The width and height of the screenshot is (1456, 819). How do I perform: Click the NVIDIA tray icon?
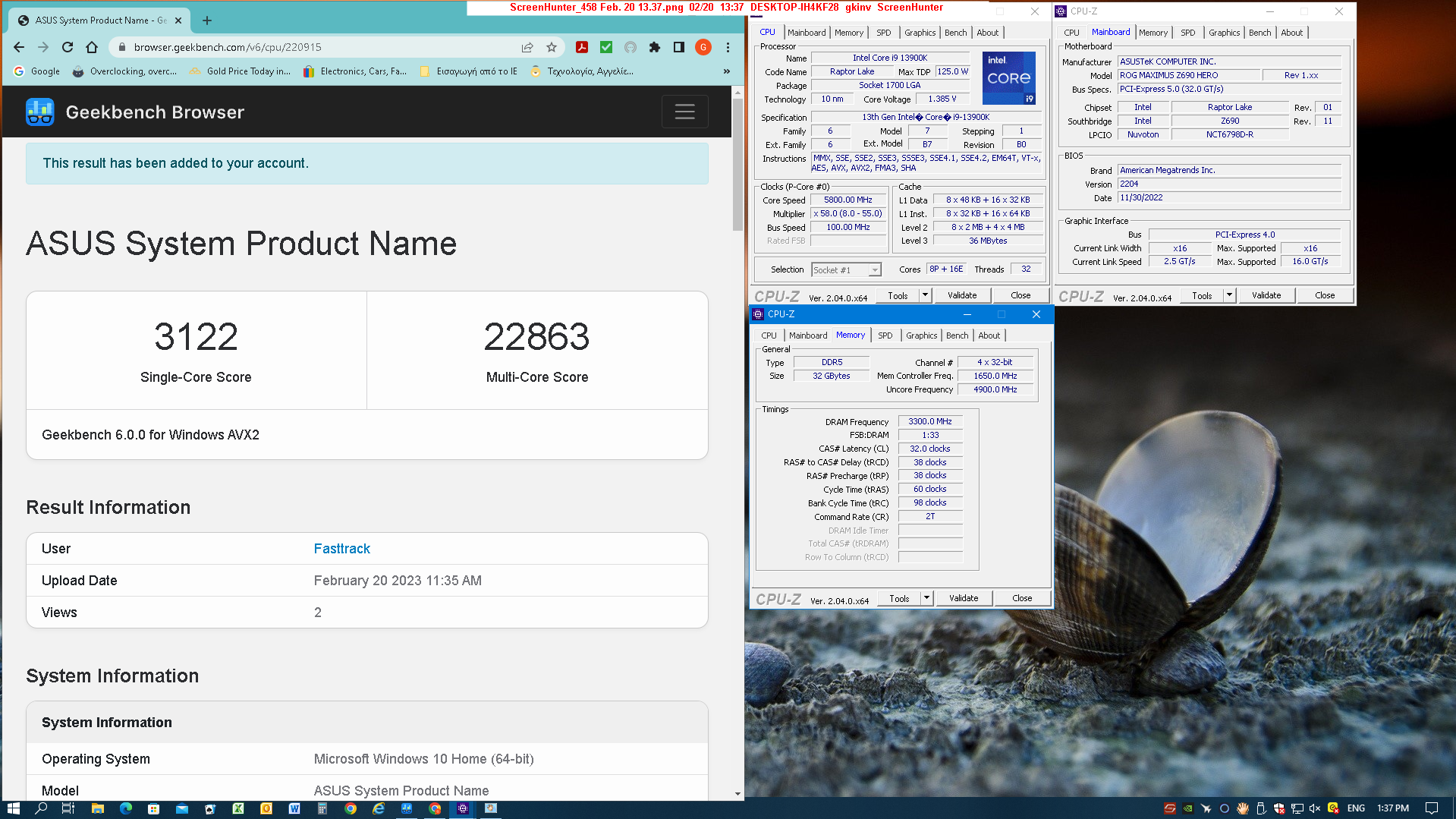pos(1188,808)
